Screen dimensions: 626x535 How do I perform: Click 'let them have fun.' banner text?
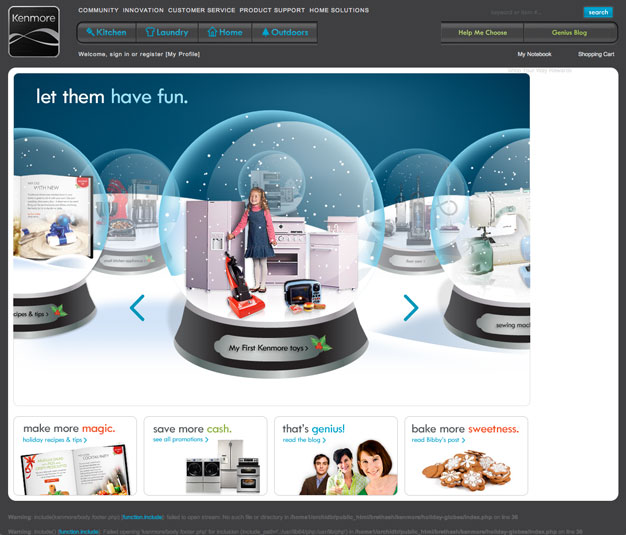112,96
